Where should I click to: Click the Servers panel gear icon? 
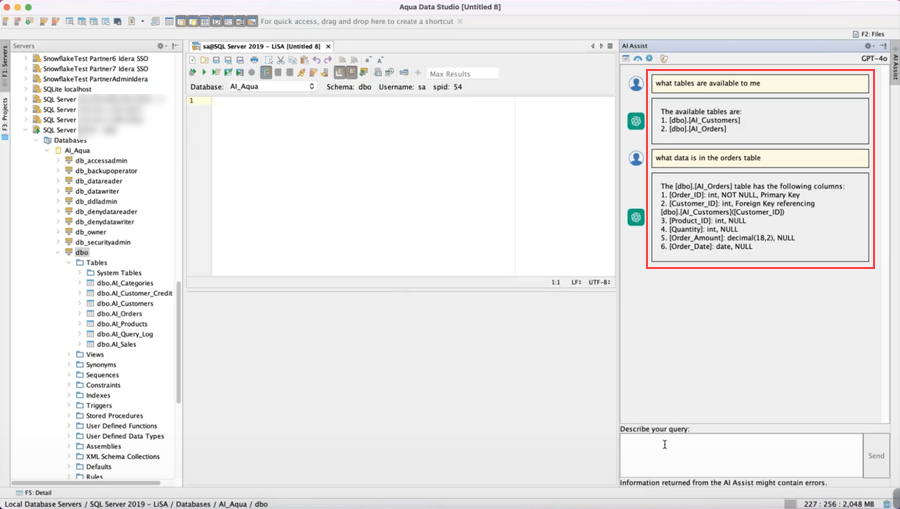pos(161,46)
